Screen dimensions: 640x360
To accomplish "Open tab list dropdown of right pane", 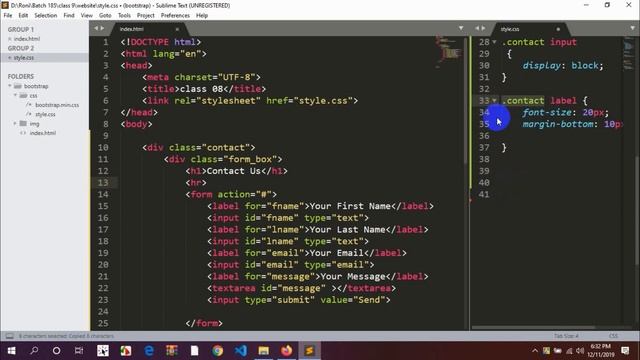I will (632, 28).
